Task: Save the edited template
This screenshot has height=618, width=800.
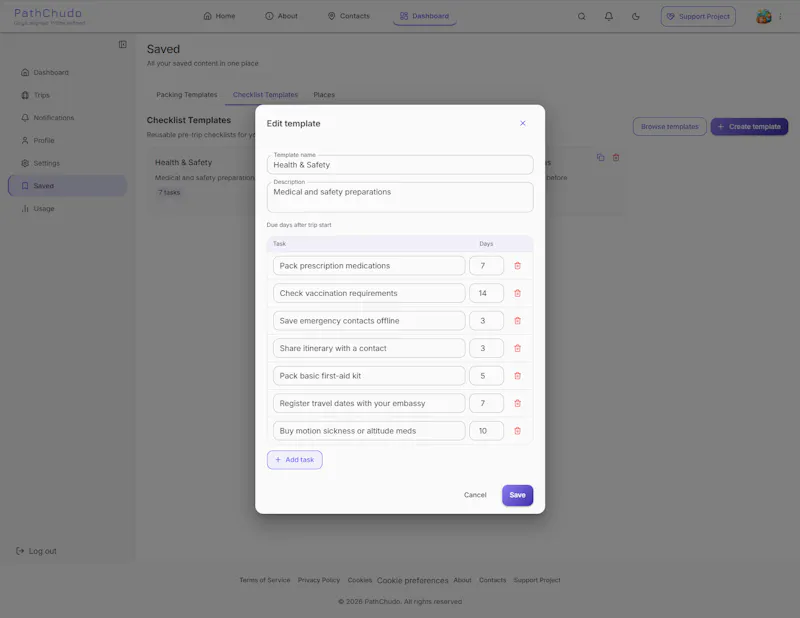Action: click(x=517, y=496)
